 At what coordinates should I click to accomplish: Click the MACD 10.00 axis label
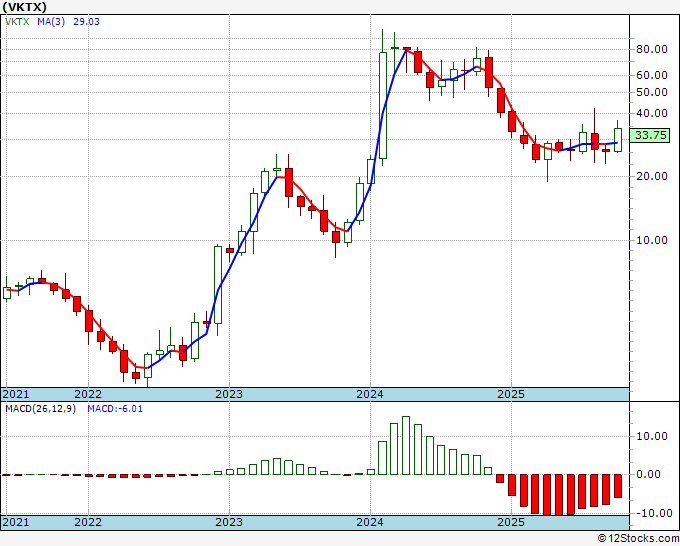tap(651, 436)
